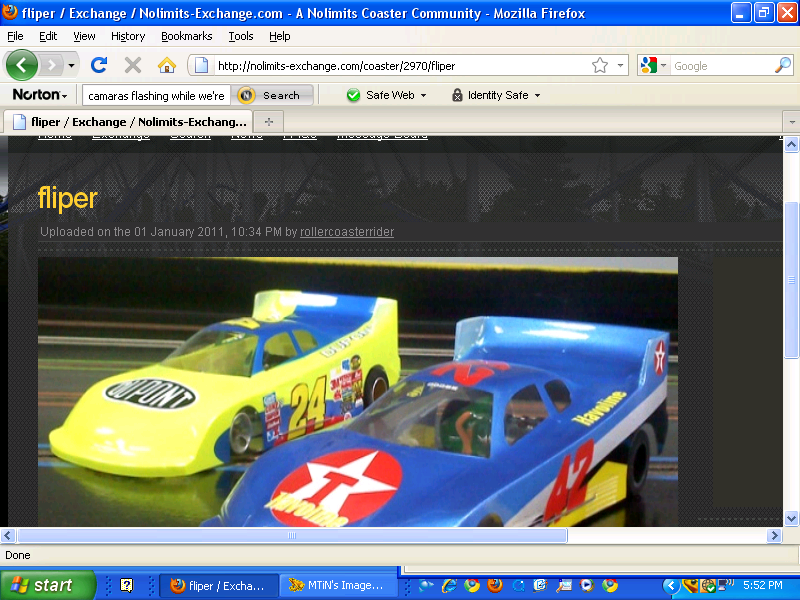This screenshot has width=800, height=600.
Task: Click the Stop loading X icon
Action: (x=133, y=65)
